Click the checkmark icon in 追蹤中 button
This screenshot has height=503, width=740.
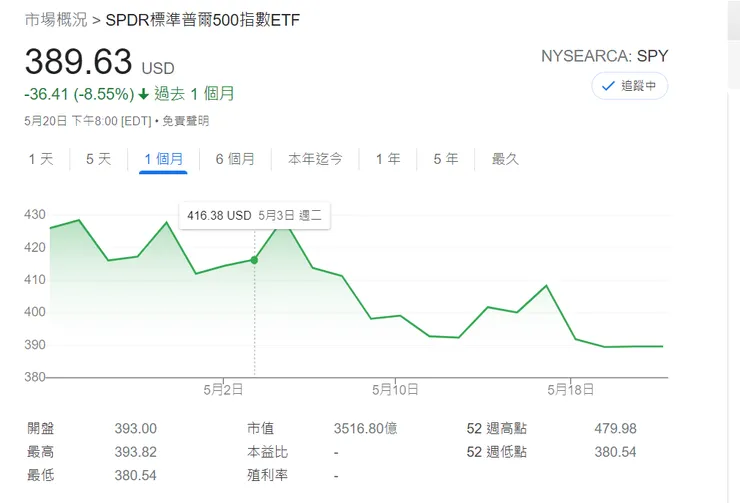pyautogui.click(x=608, y=86)
